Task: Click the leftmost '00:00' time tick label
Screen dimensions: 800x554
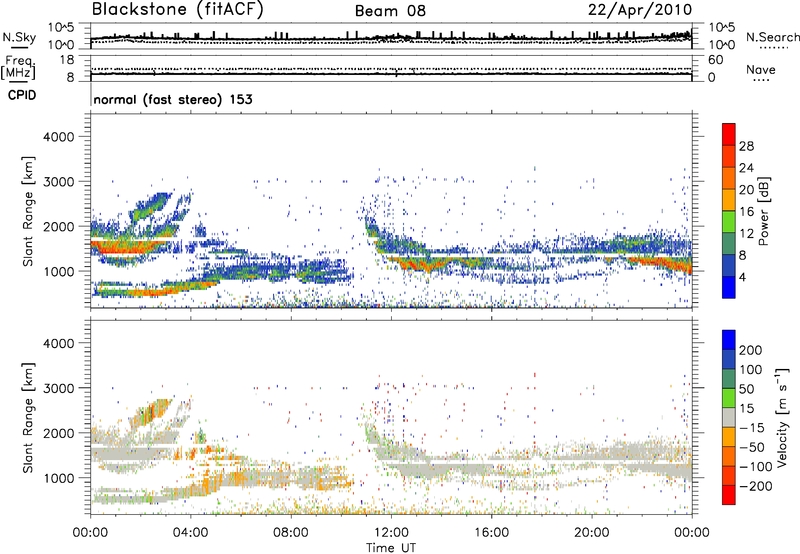Action: pyautogui.click(x=91, y=533)
